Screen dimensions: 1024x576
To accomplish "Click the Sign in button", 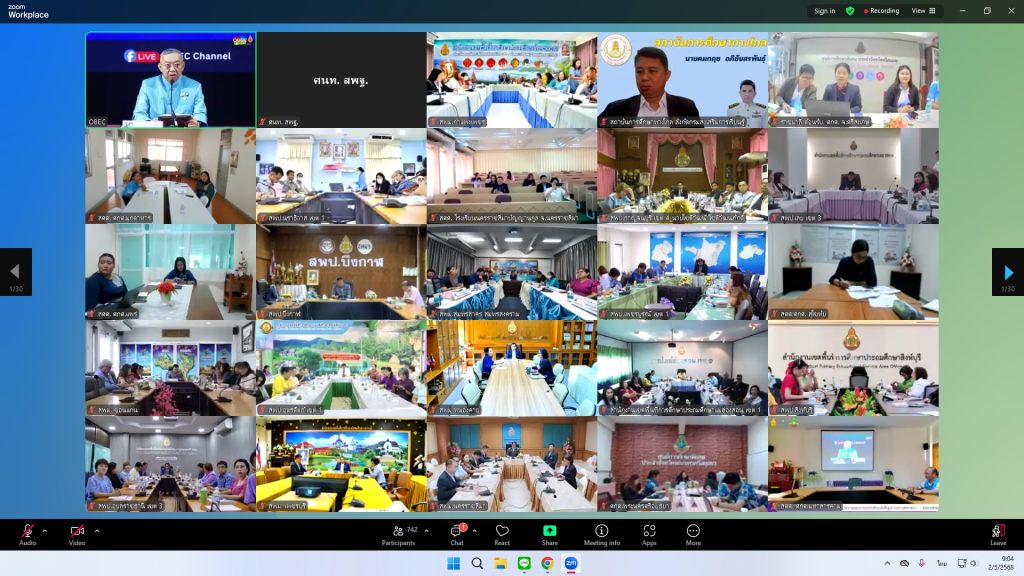I will (824, 10).
